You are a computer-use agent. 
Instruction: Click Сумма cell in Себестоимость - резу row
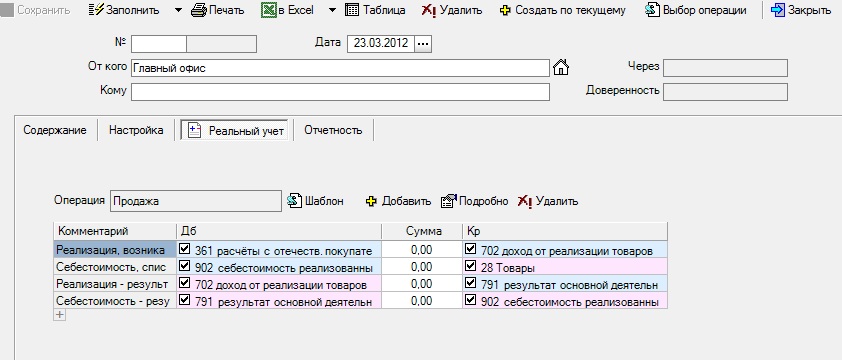(422, 301)
